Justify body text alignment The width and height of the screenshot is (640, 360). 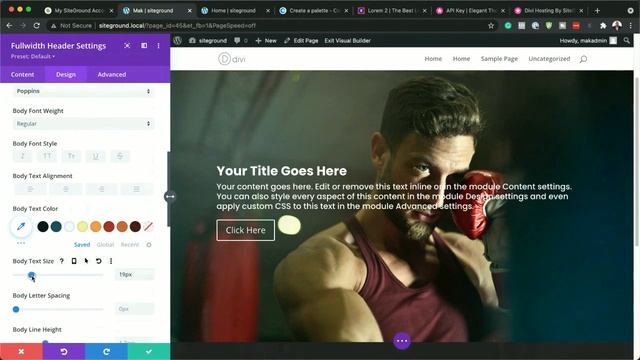point(136,189)
